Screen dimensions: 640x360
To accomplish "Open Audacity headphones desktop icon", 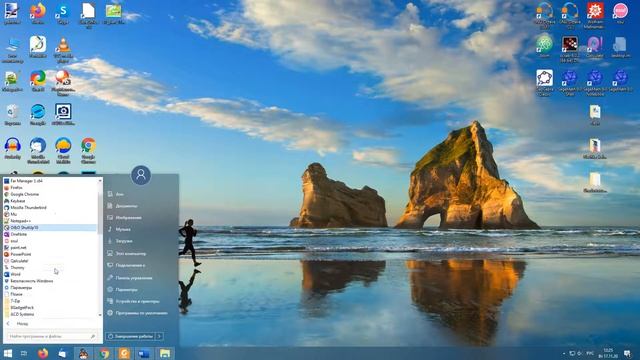I will click(13, 147).
